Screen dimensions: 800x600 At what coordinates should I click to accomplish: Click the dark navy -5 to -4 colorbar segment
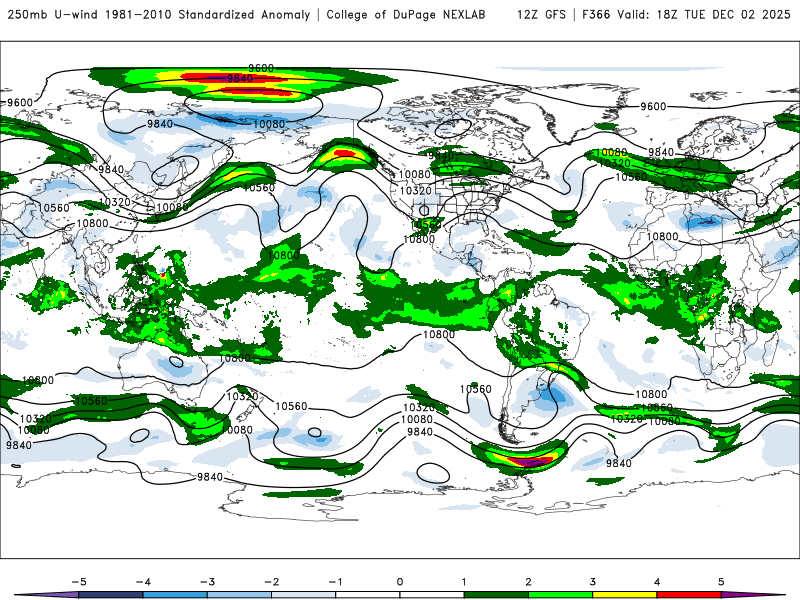tap(111, 595)
